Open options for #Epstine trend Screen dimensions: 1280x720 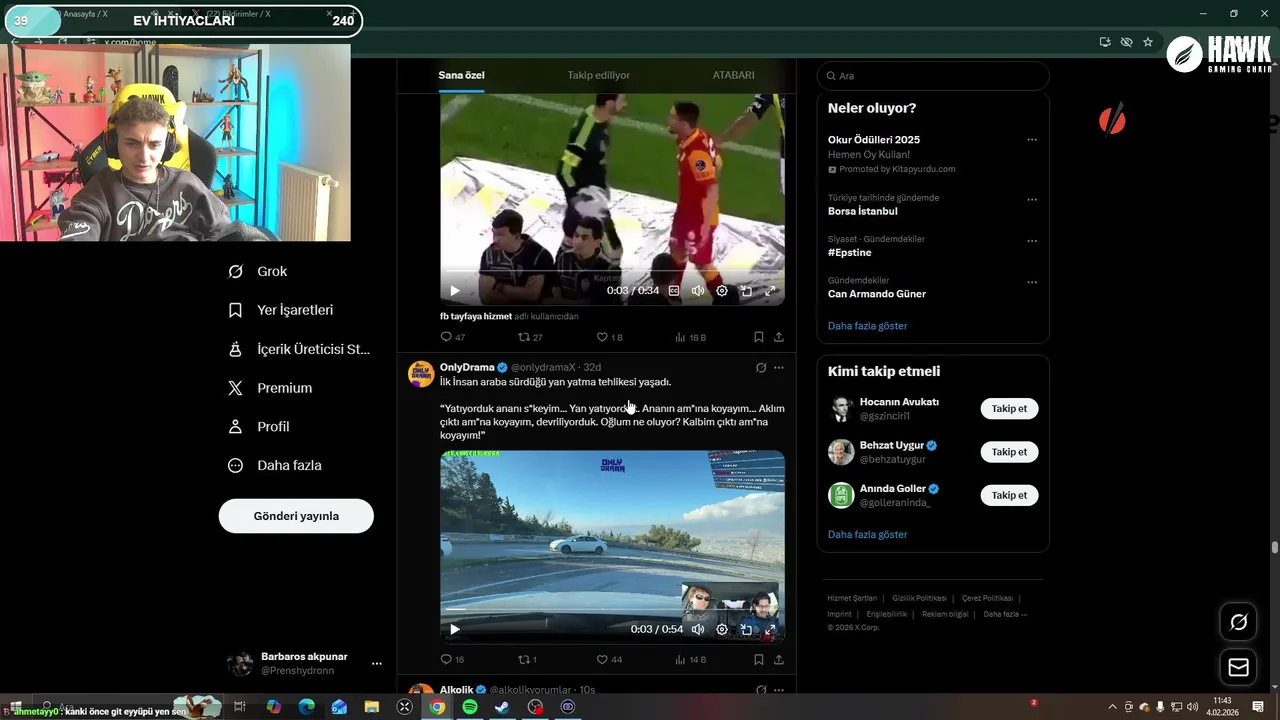click(x=1032, y=241)
